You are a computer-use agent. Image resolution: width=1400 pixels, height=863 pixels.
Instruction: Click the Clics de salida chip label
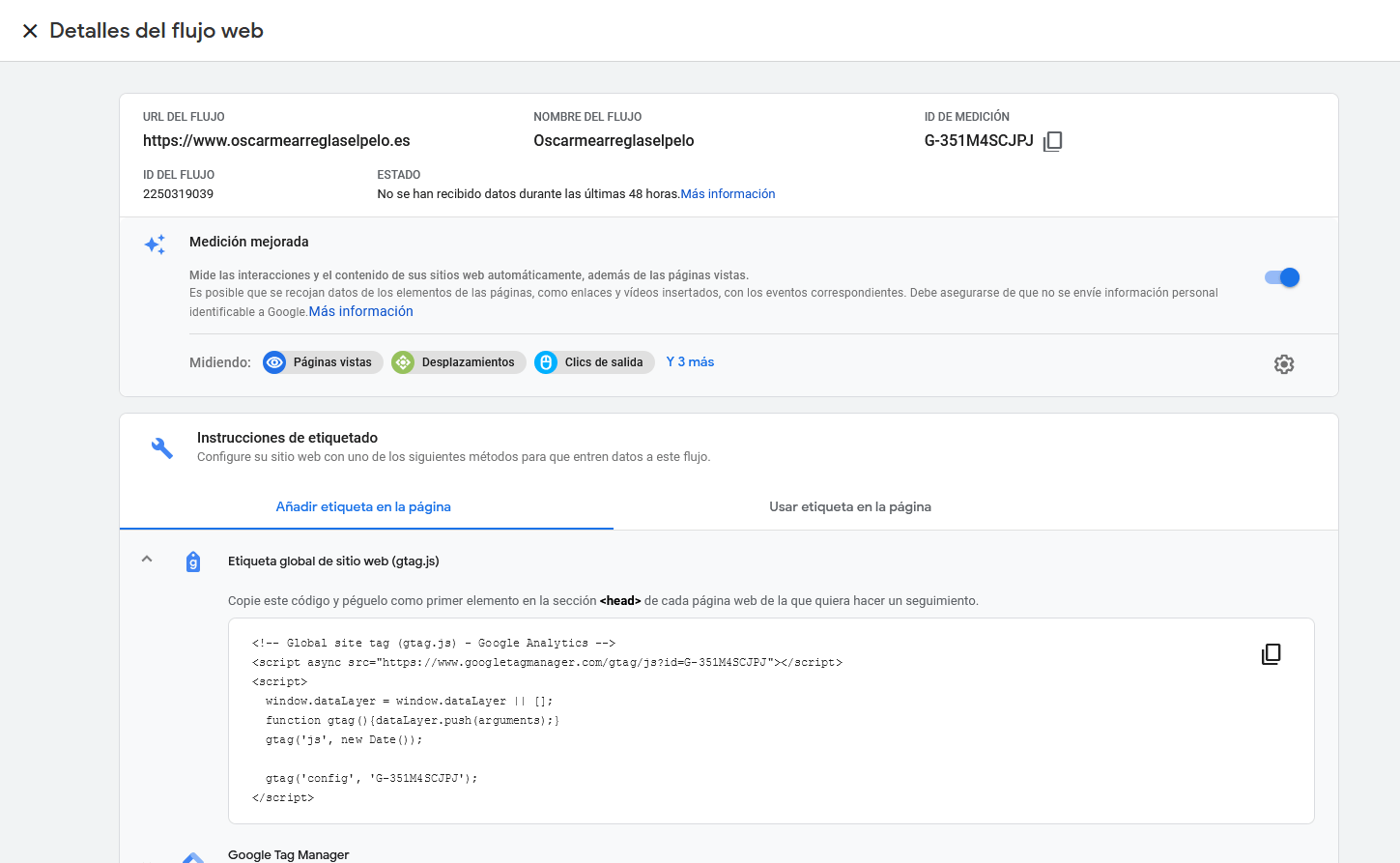coord(604,362)
